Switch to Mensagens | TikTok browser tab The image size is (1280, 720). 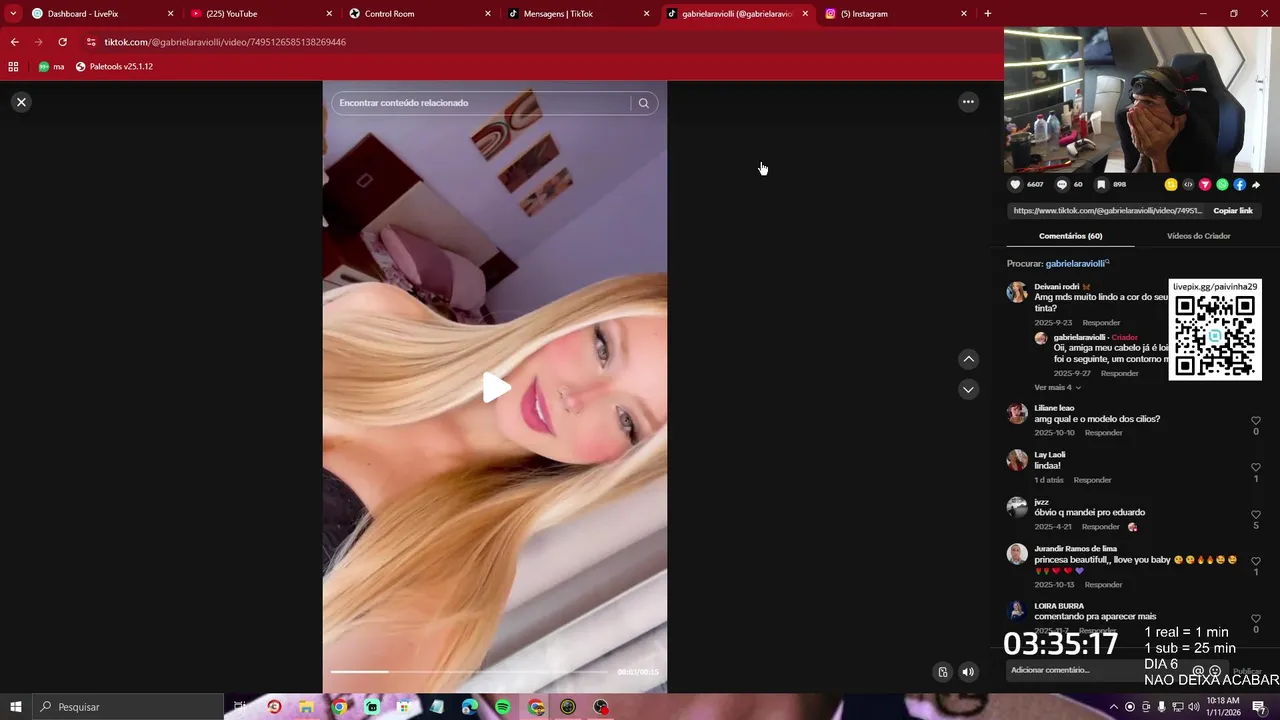579,14
